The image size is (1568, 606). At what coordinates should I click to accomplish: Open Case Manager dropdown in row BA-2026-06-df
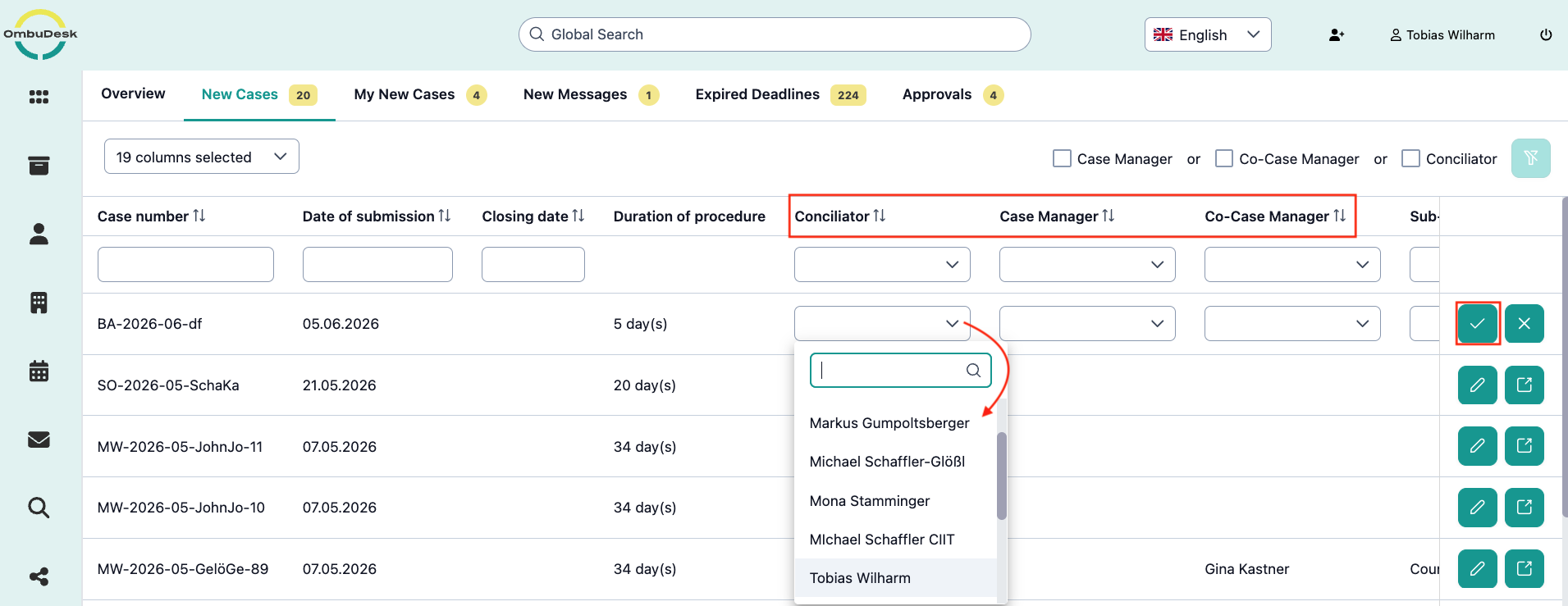point(1087,323)
